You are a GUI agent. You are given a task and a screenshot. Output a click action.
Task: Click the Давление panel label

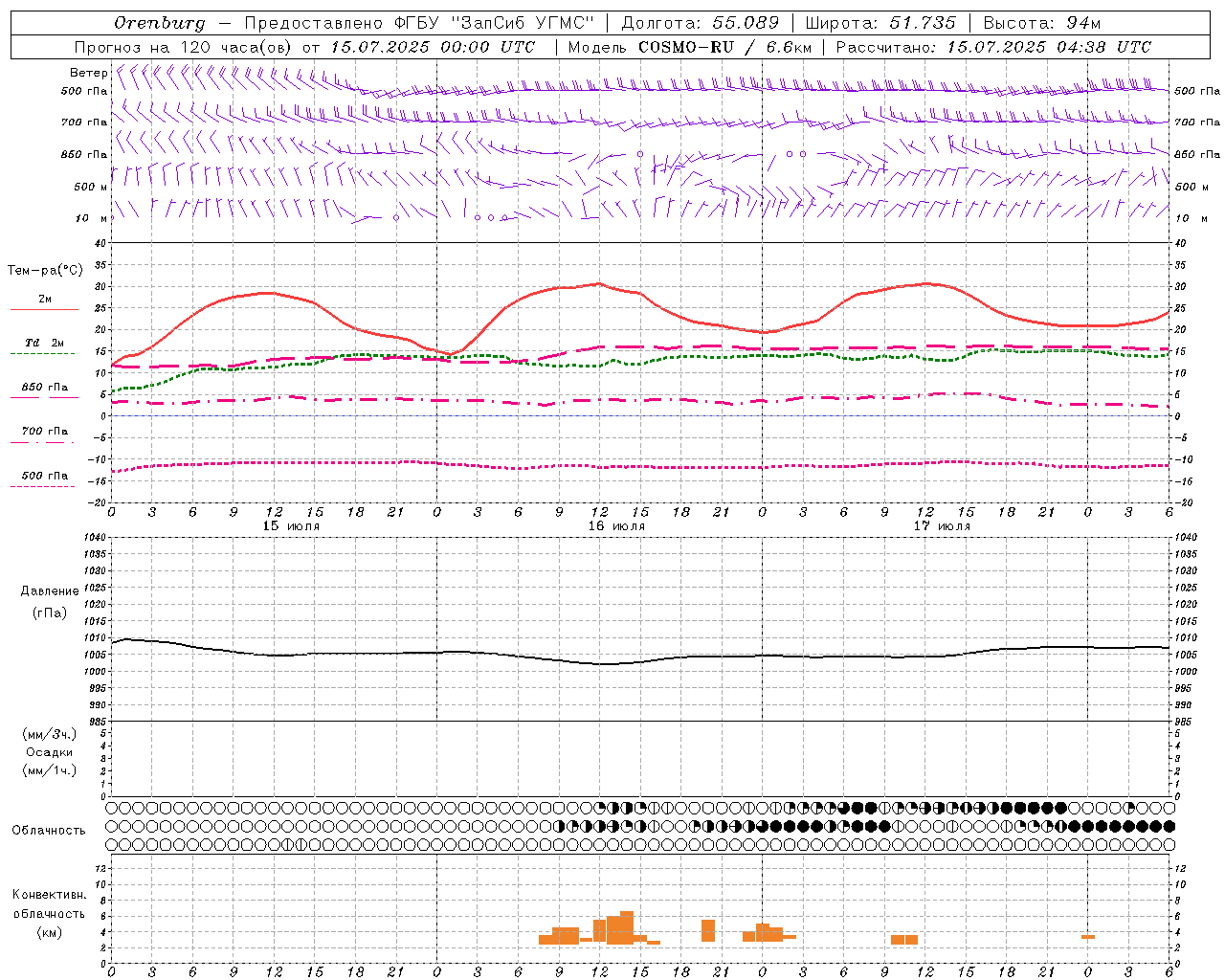point(50,591)
